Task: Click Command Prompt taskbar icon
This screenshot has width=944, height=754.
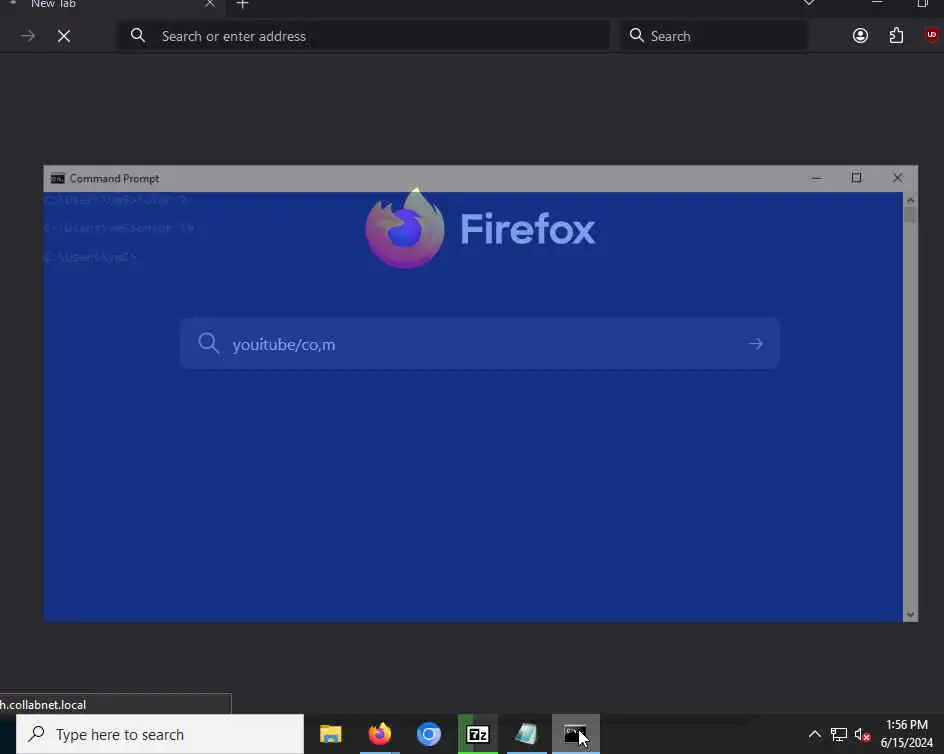Action: tap(576, 735)
